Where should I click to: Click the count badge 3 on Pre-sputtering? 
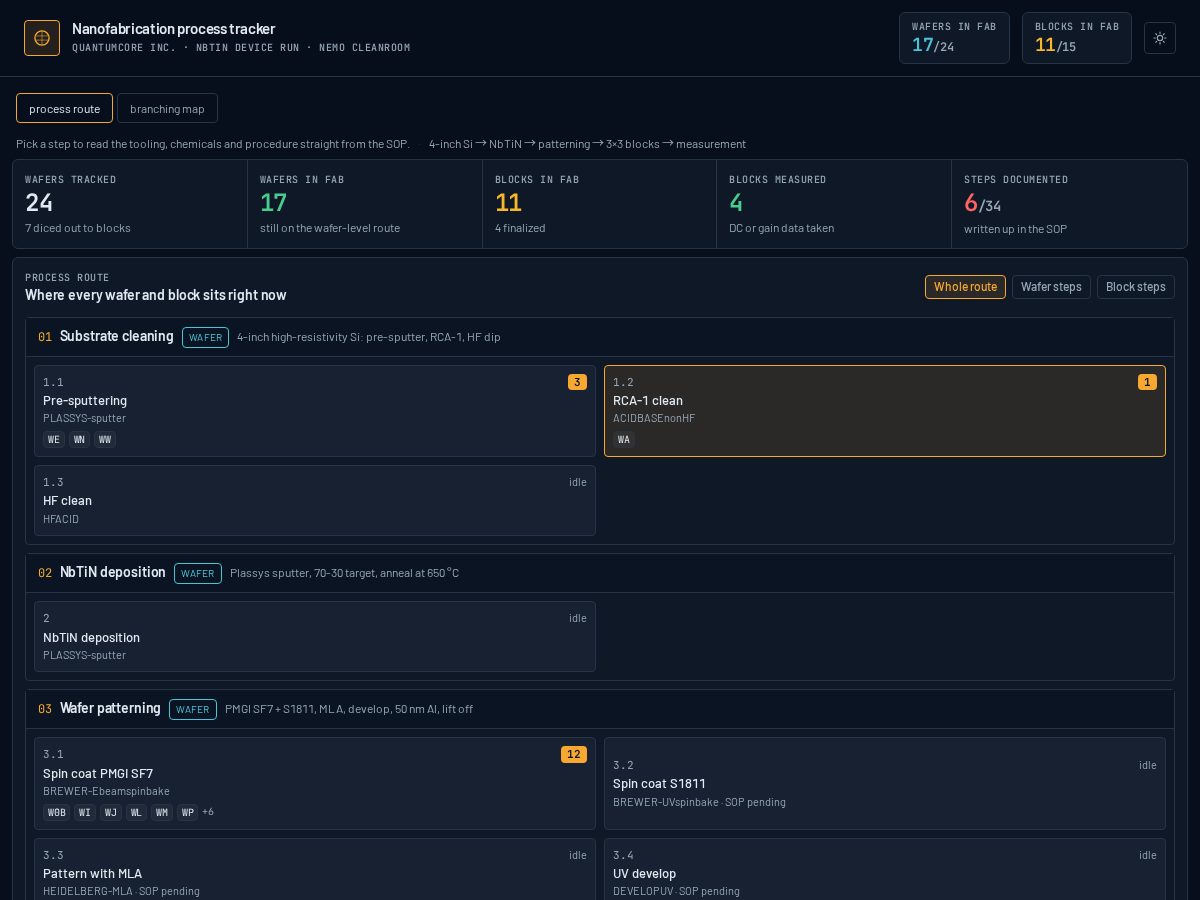pyautogui.click(x=577, y=382)
